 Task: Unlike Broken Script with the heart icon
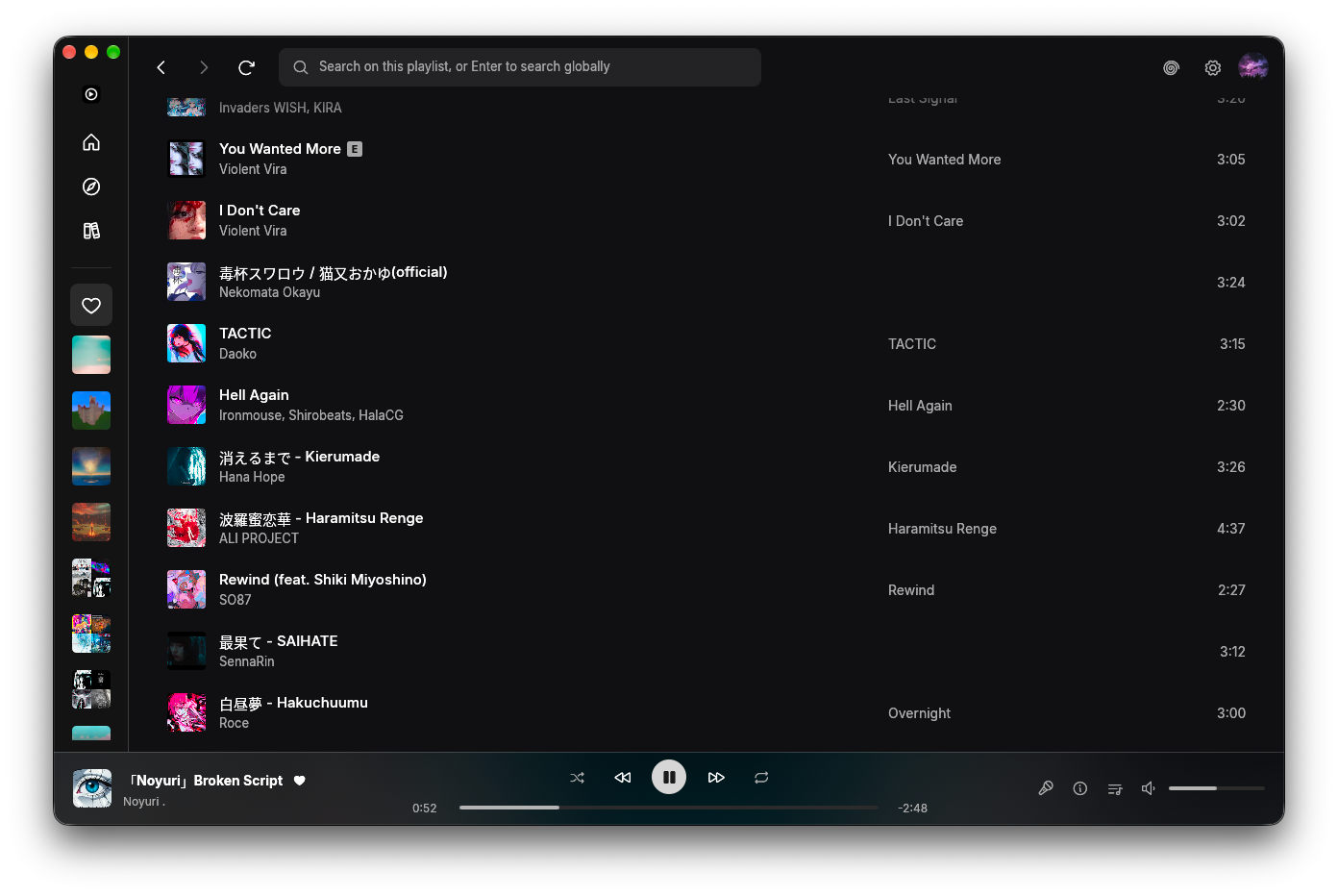300,781
